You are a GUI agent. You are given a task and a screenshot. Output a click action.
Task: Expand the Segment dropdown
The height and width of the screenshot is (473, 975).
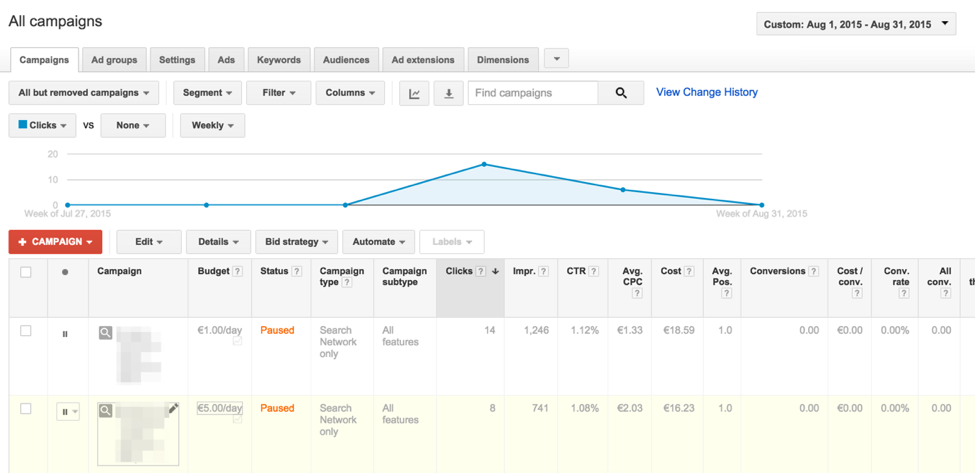(x=207, y=93)
